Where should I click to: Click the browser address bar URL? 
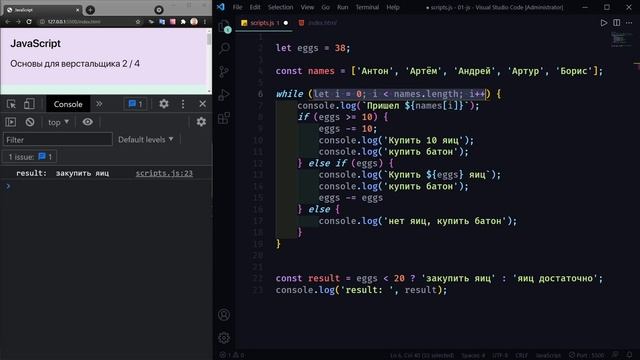pos(74,22)
